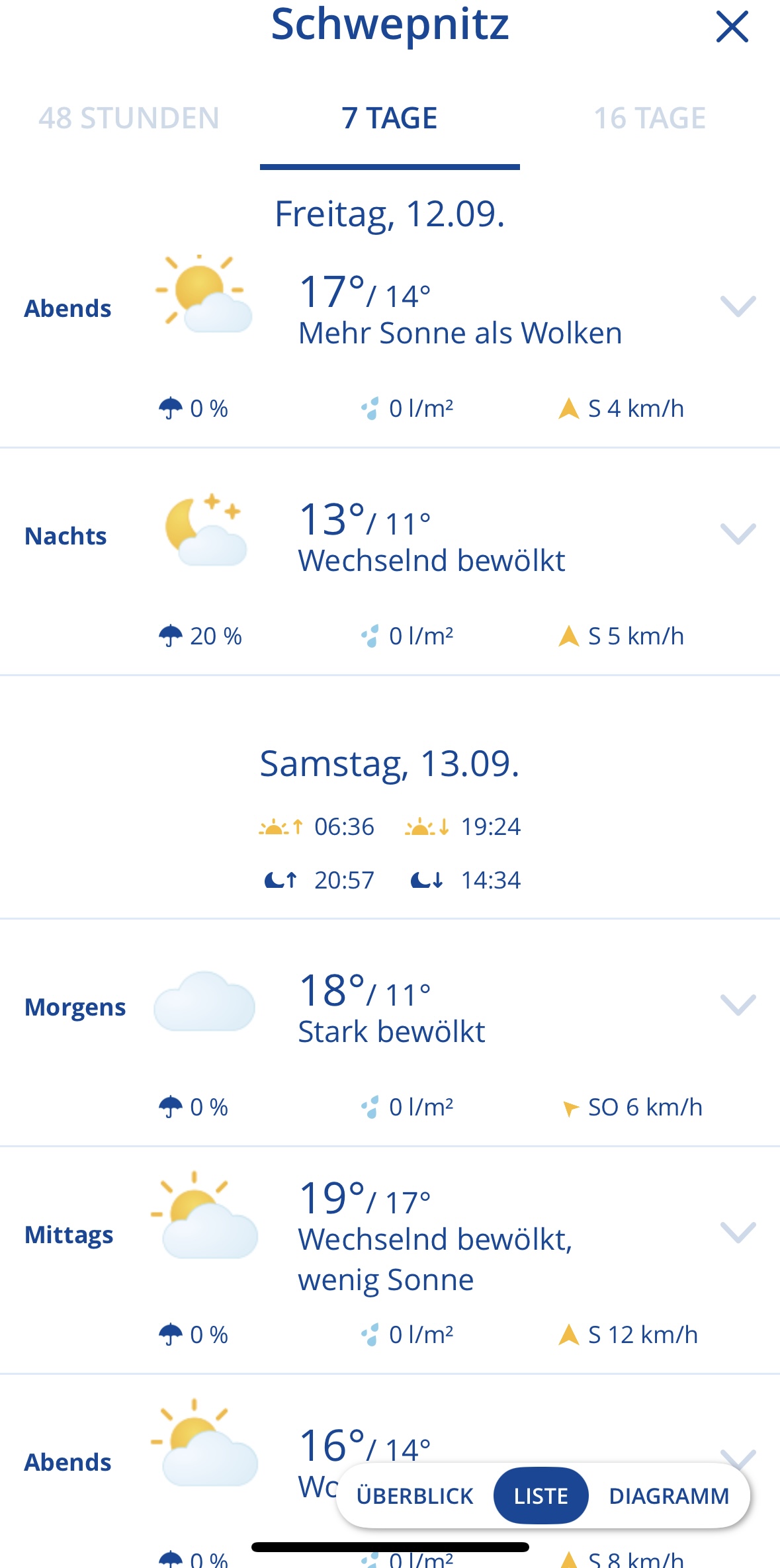Image resolution: width=780 pixels, height=1568 pixels.
Task: Expand Saturday Mittags forecast chevron
Action: point(738,1233)
